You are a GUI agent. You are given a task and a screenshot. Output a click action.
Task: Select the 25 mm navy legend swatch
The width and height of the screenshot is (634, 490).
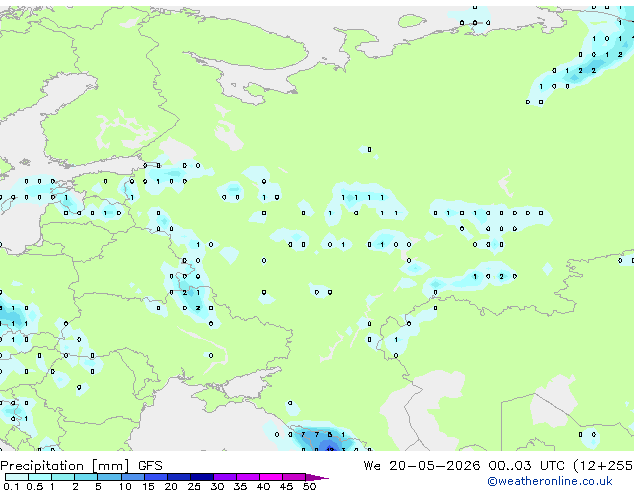point(201,477)
